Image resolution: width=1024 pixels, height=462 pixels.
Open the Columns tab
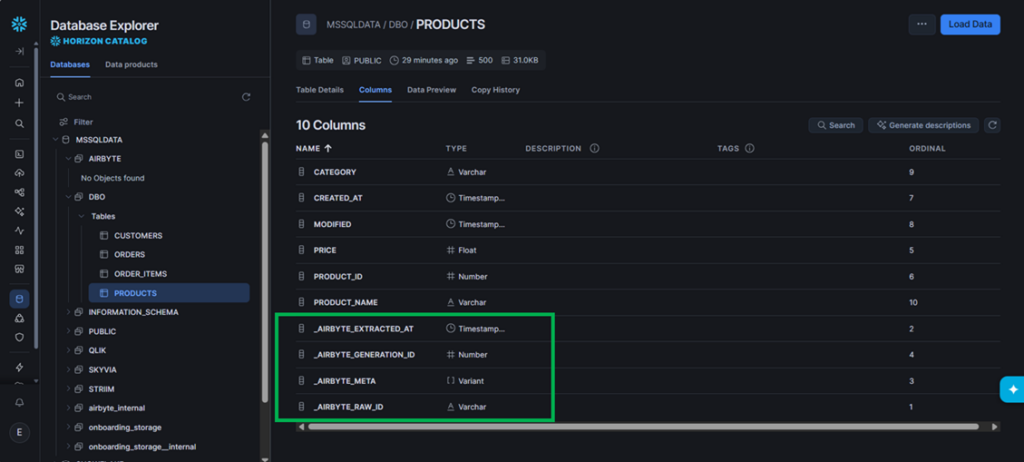coord(376,90)
